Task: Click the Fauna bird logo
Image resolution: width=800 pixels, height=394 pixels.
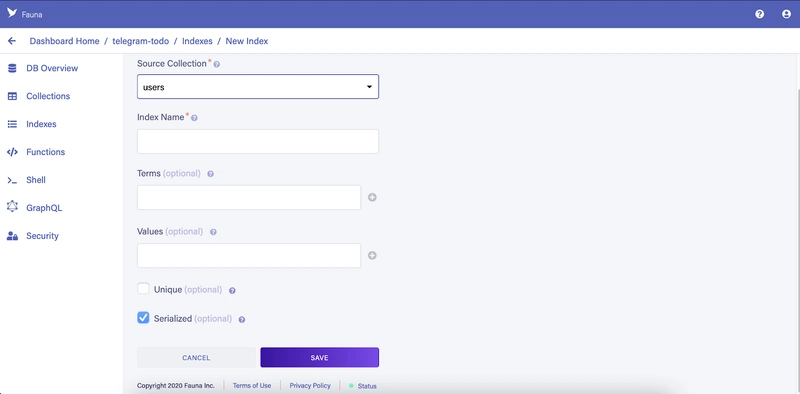Action: (12, 13)
